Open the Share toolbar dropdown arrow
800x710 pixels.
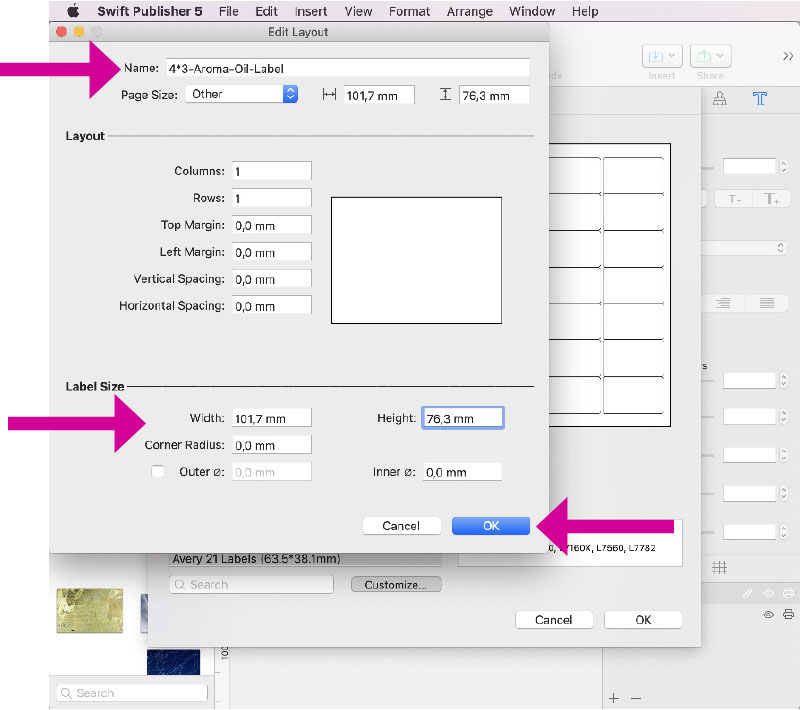(x=720, y=55)
